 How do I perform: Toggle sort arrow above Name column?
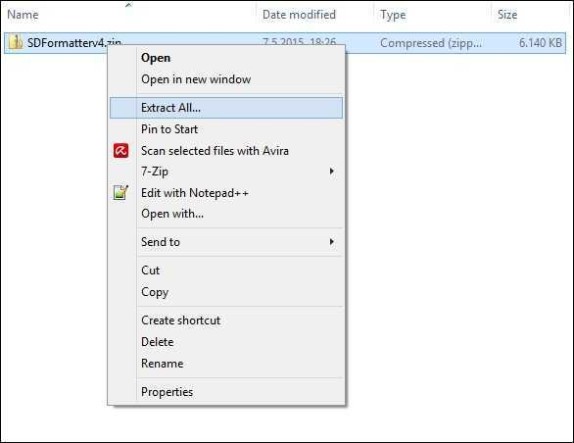pyautogui.click(x=128, y=5)
